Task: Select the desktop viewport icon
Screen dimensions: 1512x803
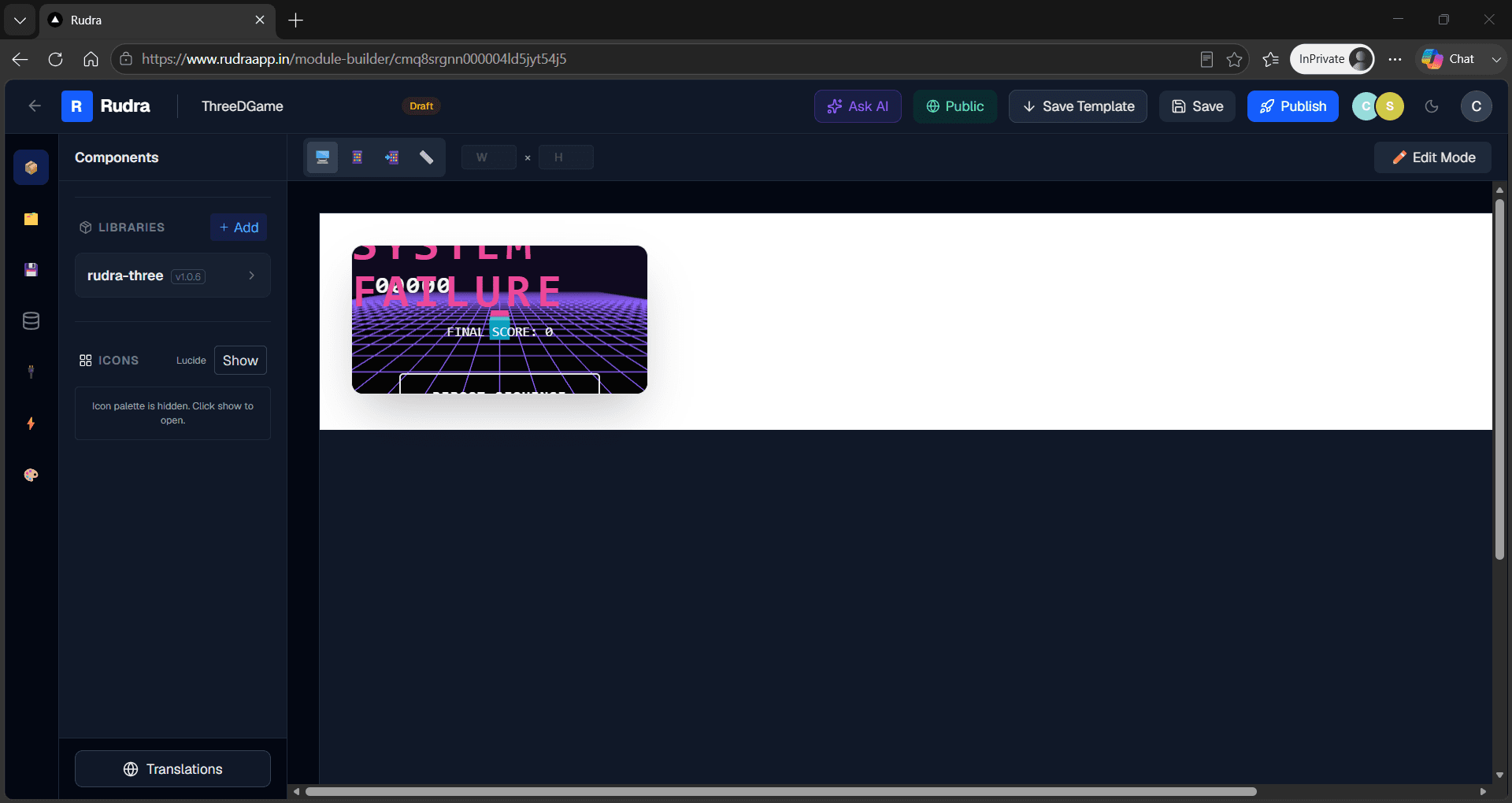Action: [x=322, y=157]
